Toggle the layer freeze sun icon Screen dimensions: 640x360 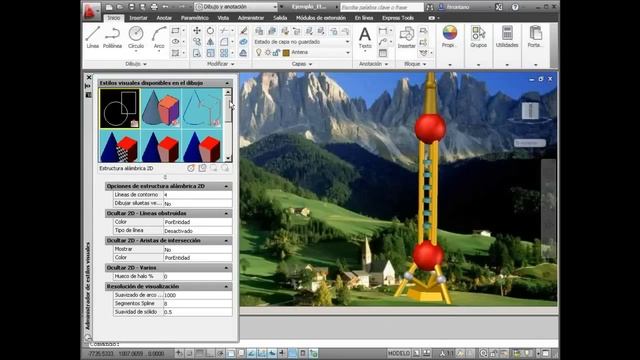click(268, 52)
